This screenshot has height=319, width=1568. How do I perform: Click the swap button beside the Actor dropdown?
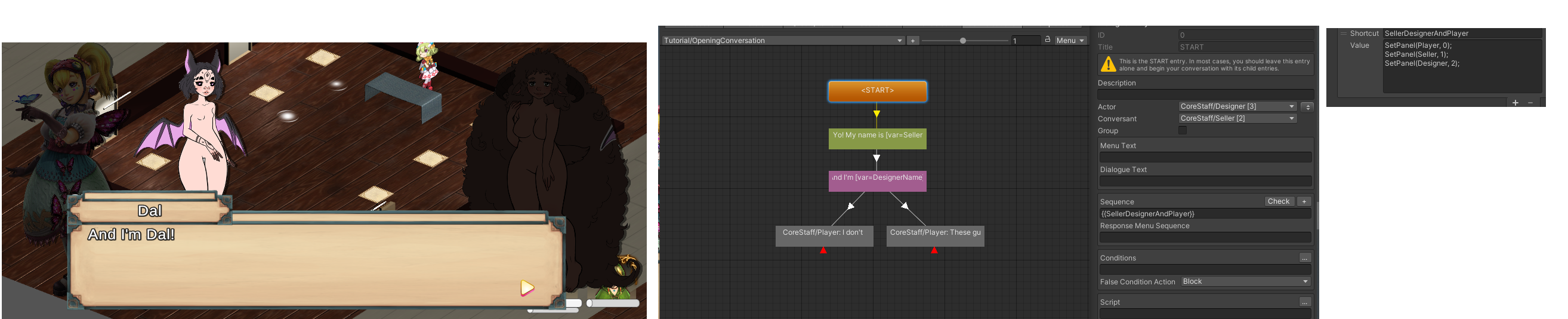(x=1307, y=107)
